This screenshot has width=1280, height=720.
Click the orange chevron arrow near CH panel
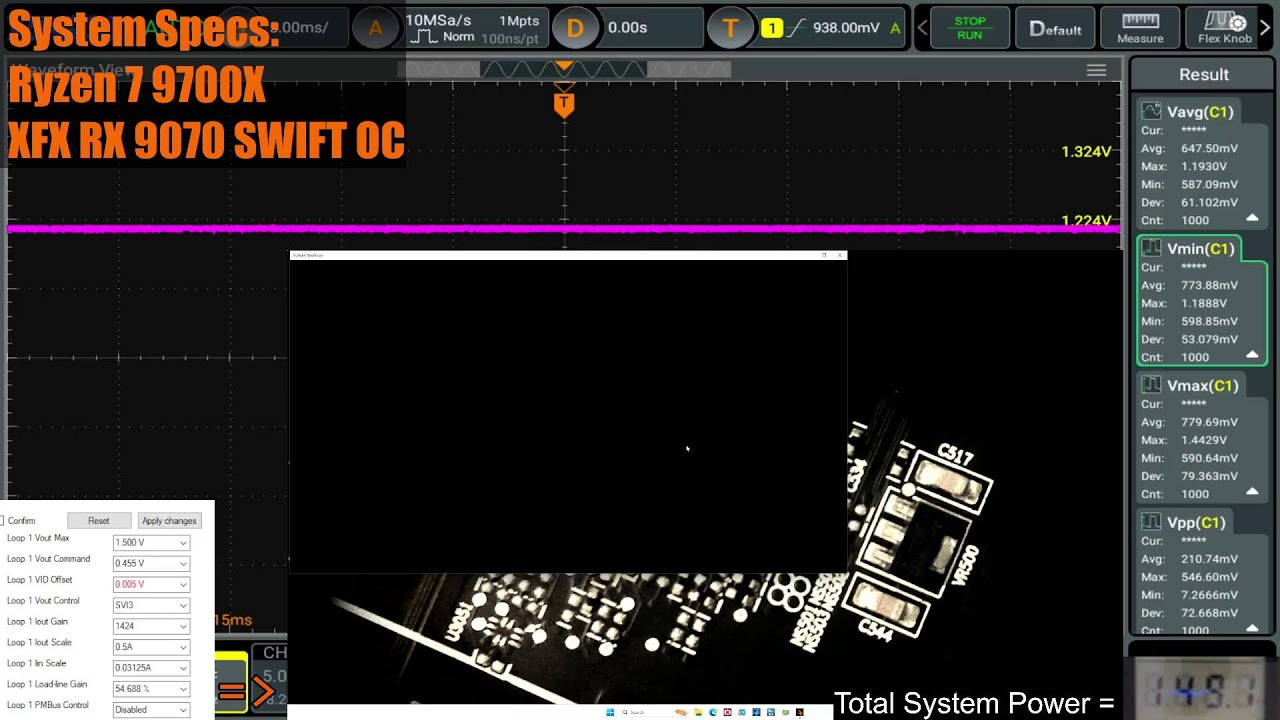pyautogui.click(x=265, y=691)
